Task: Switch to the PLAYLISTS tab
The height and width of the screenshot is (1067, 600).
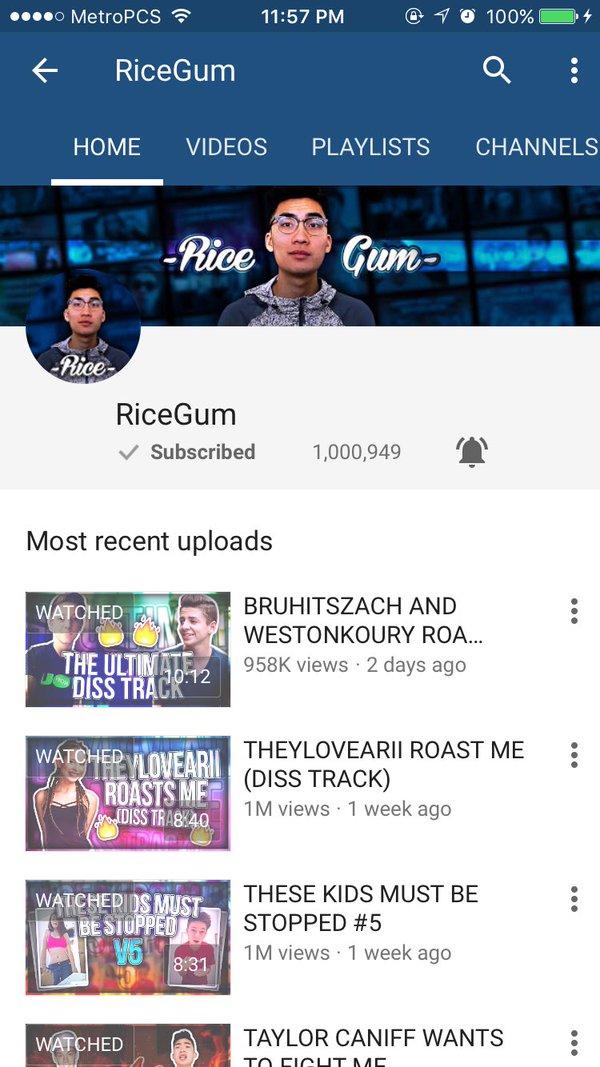Action: click(371, 147)
